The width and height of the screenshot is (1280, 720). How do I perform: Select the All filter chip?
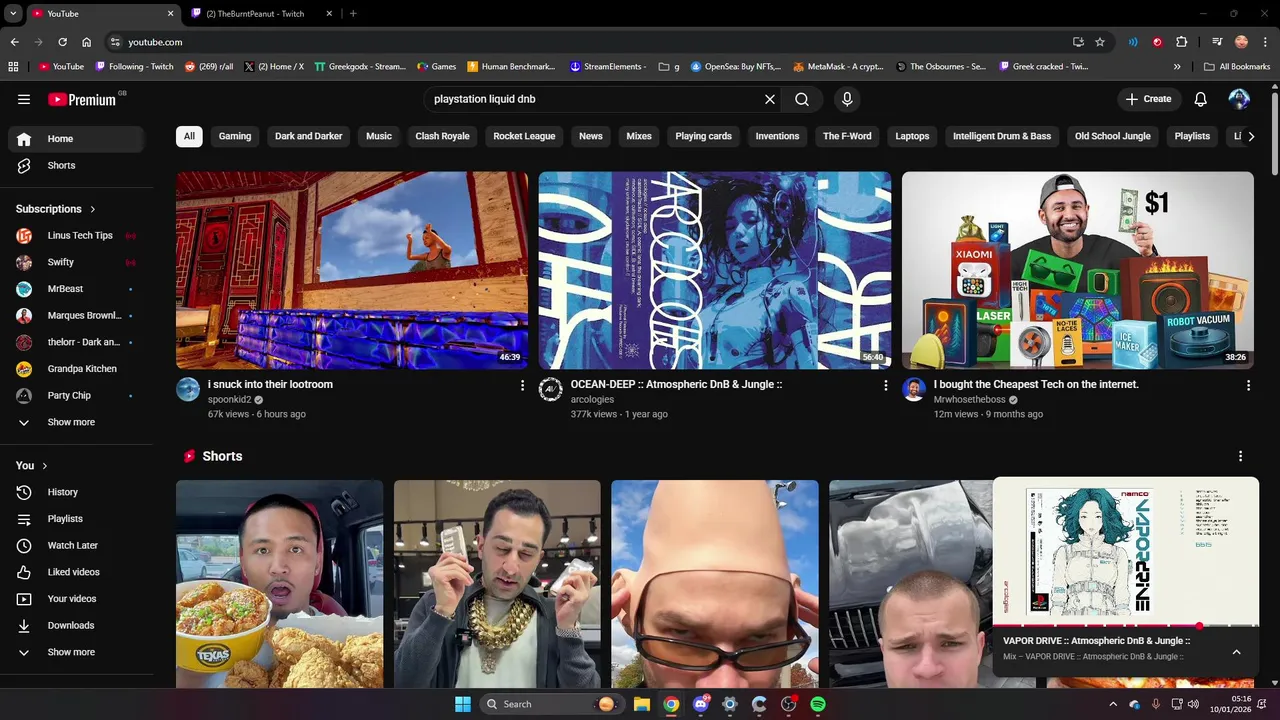pos(189,136)
